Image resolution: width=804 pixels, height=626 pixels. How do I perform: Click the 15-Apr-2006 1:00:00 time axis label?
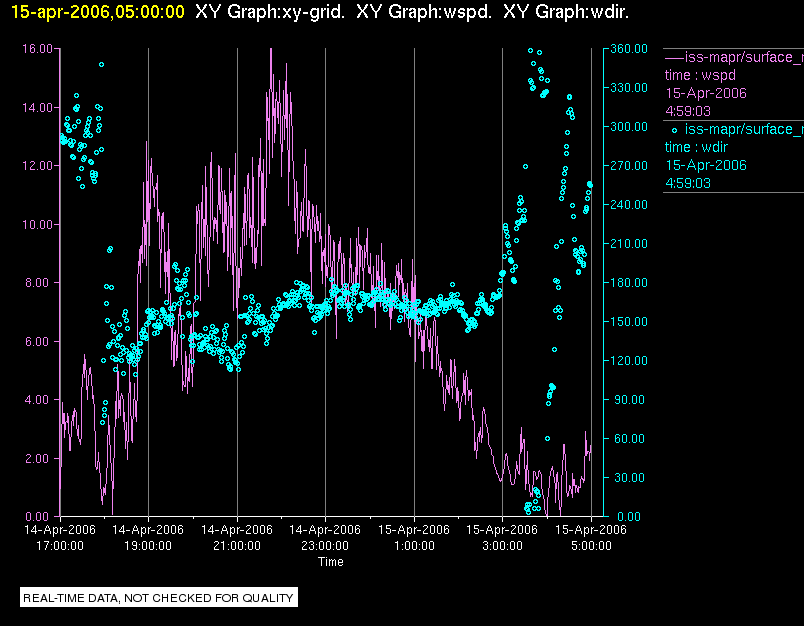pyautogui.click(x=414, y=537)
